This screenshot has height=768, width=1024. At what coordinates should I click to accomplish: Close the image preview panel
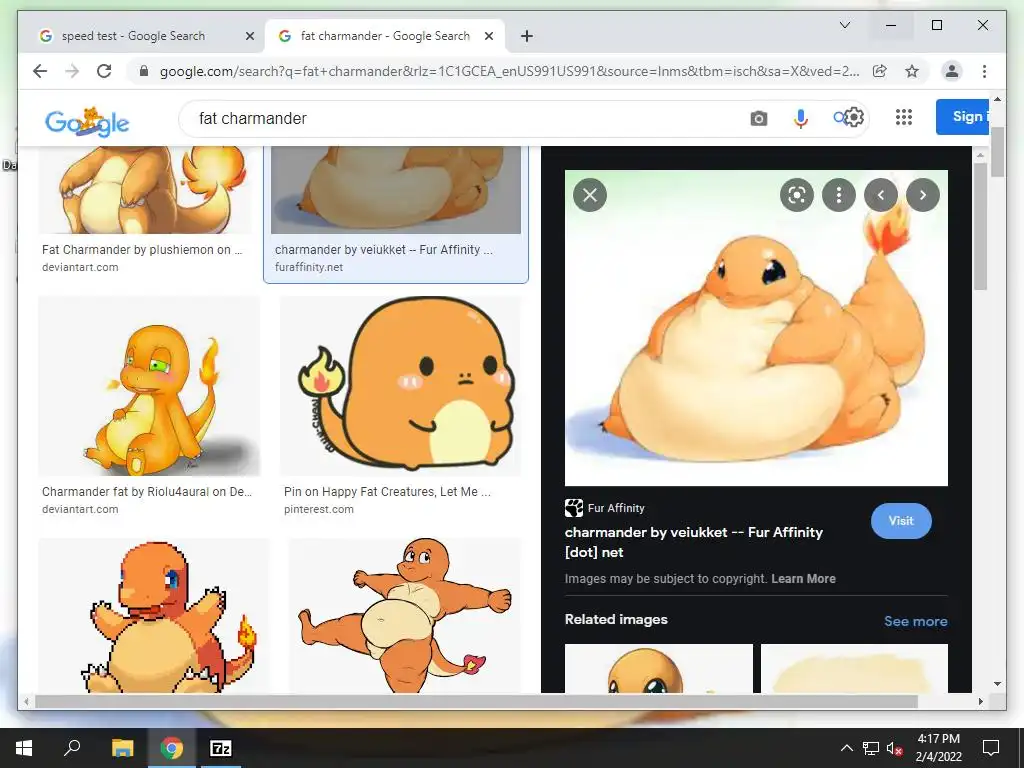coord(590,195)
